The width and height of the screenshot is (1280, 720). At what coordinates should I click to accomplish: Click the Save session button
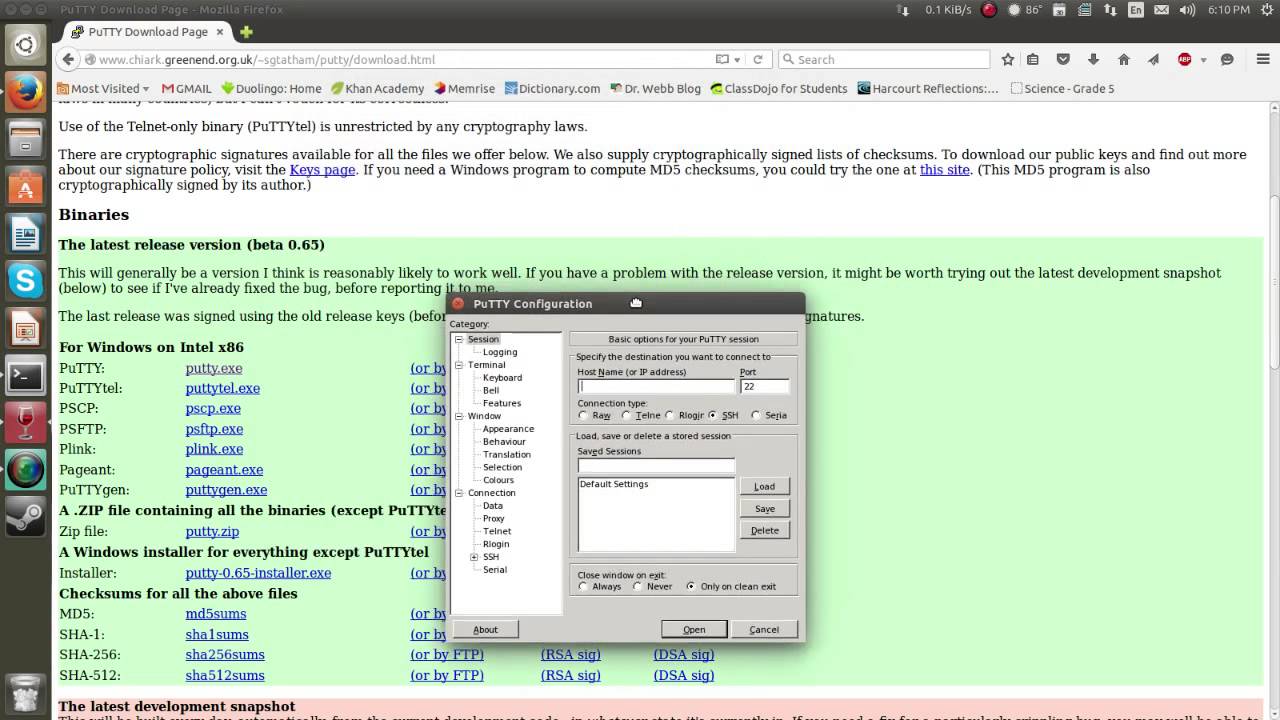tap(765, 509)
